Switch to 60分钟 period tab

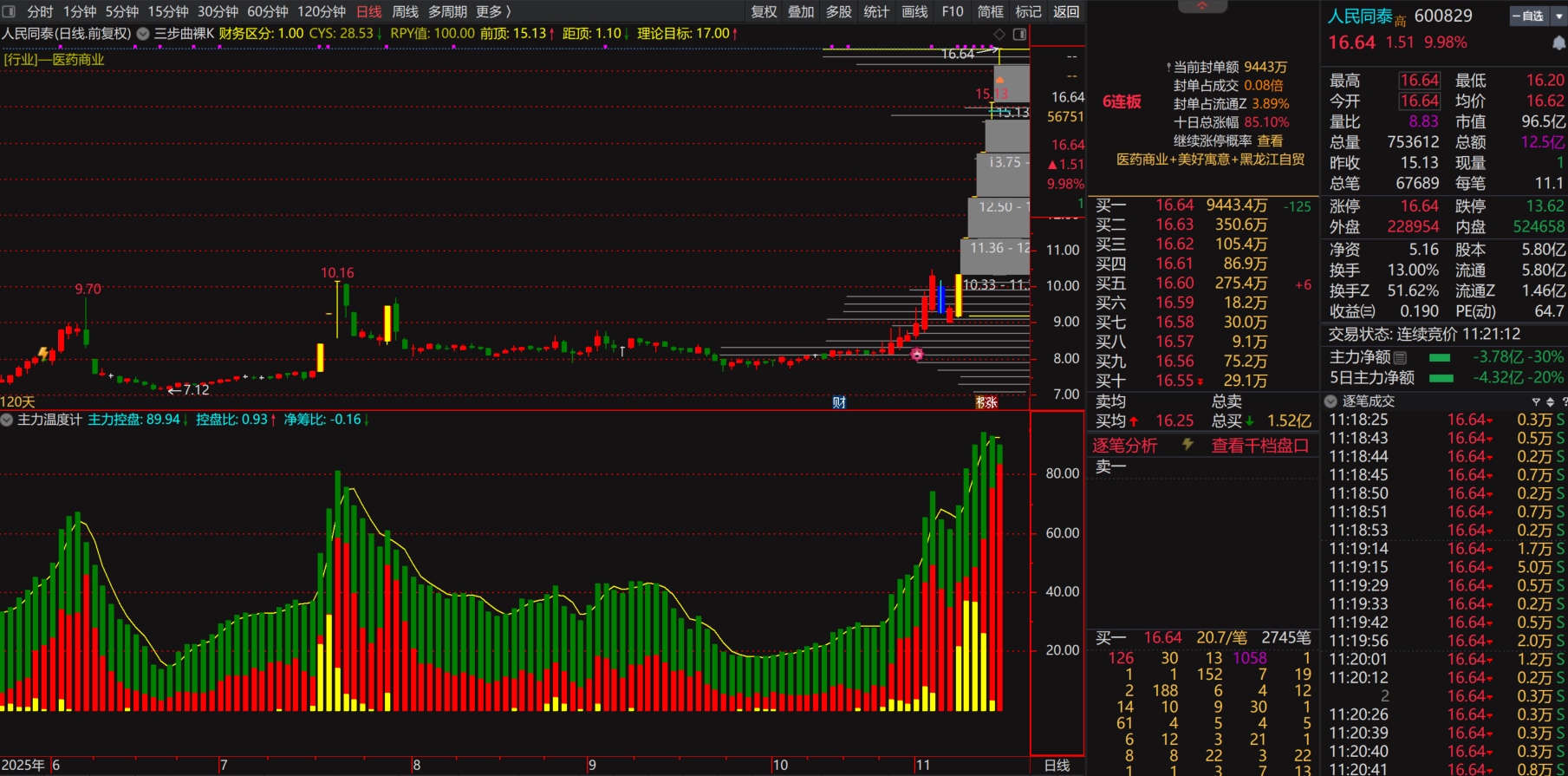click(x=268, y=11)
